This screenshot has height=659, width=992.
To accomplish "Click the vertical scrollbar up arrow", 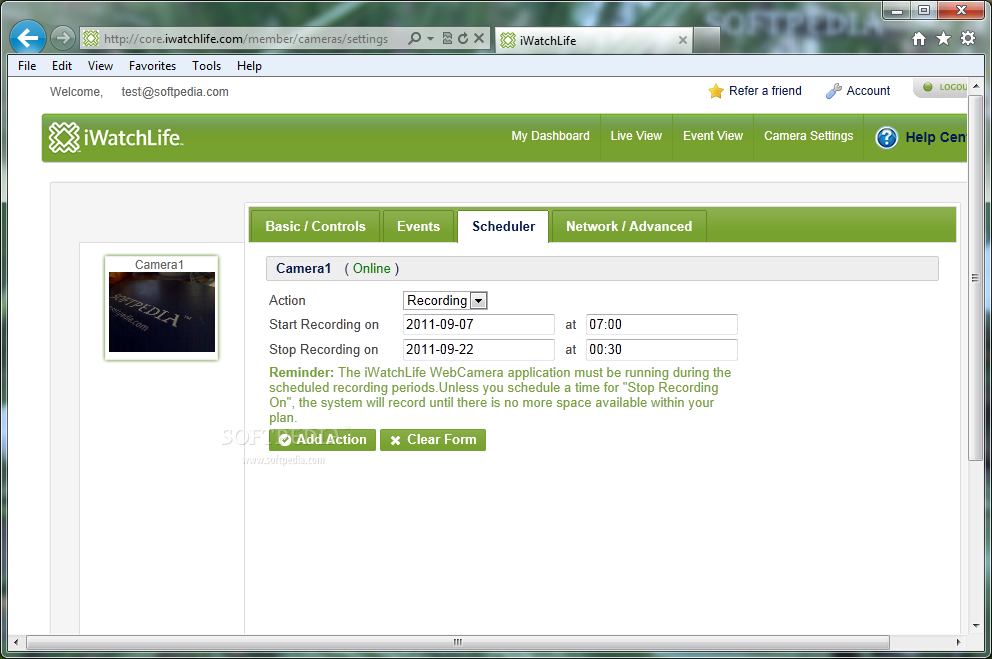I will pyautogui.click(x=976, y=85).
